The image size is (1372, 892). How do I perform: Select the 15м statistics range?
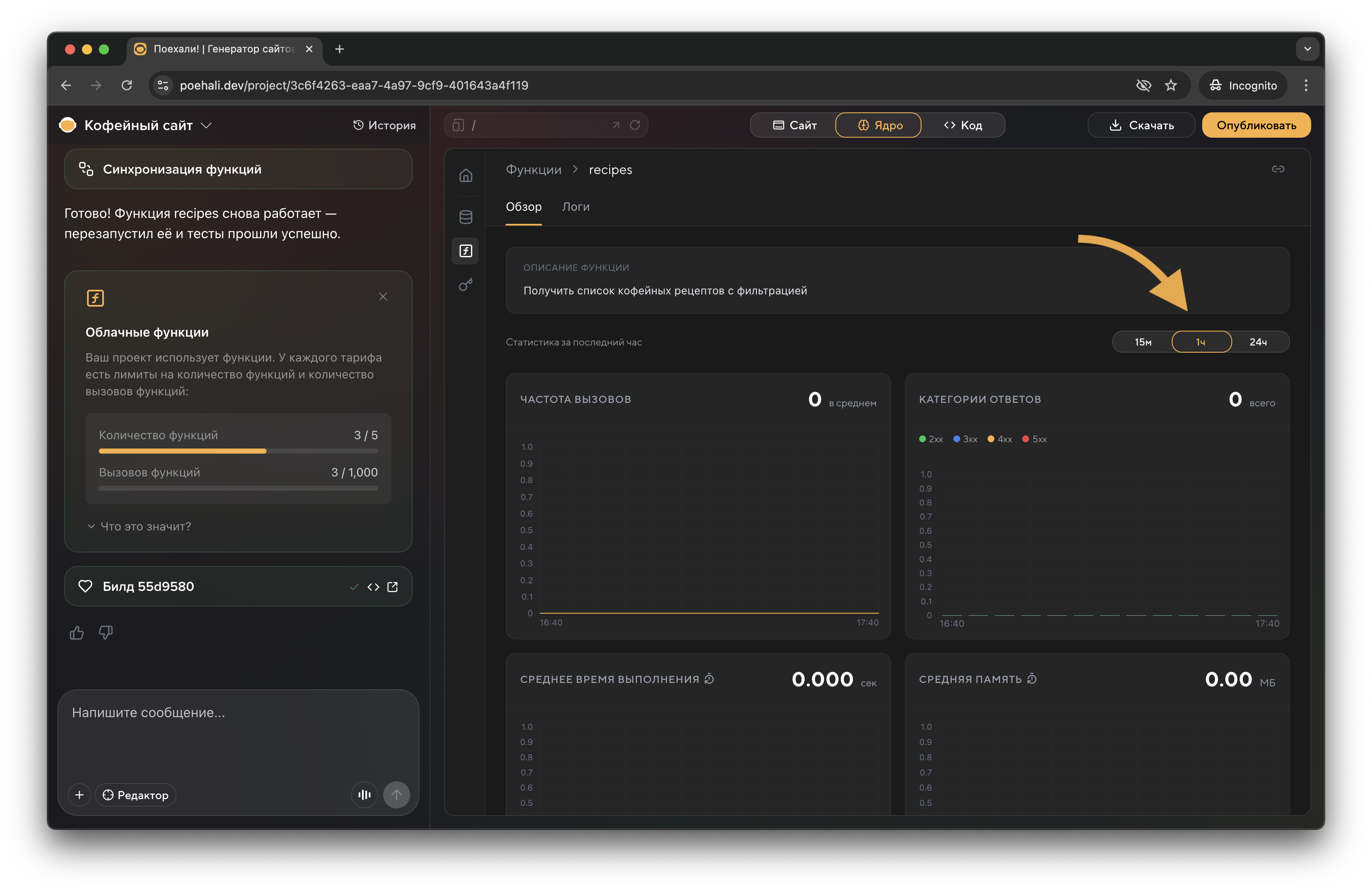(x=1143, y=342)
